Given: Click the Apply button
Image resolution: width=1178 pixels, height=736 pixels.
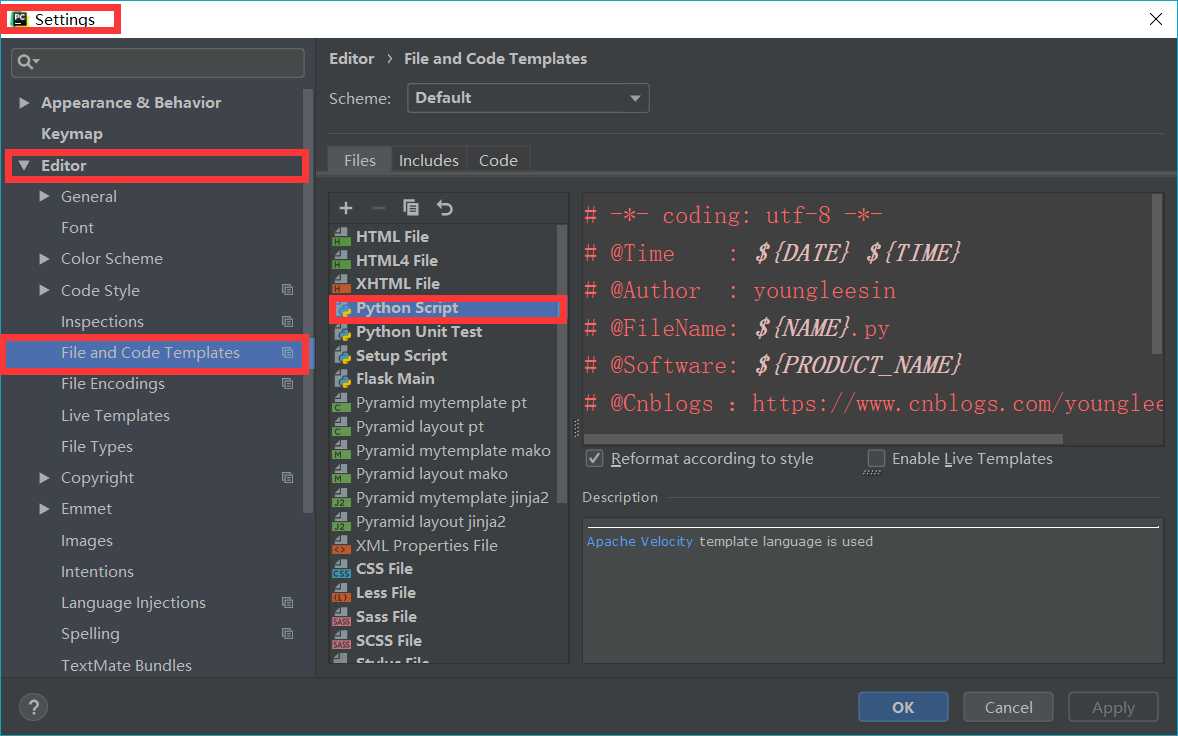Looking at the screenshot, I should click(x=1113, y=707).
